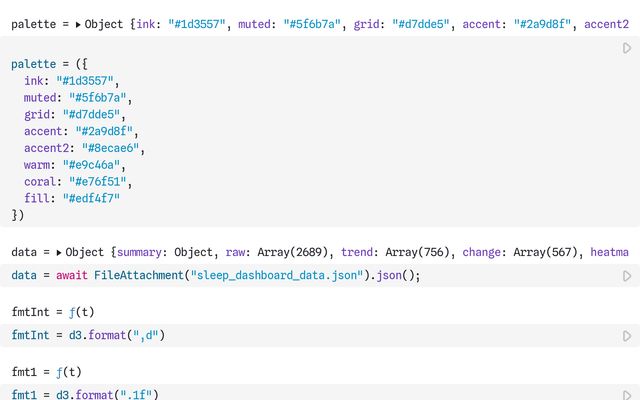Image resolution: width=640 pixels, height=400 pixels.
Task: Expand the data Object output
Action: click(x=59, y=252)
